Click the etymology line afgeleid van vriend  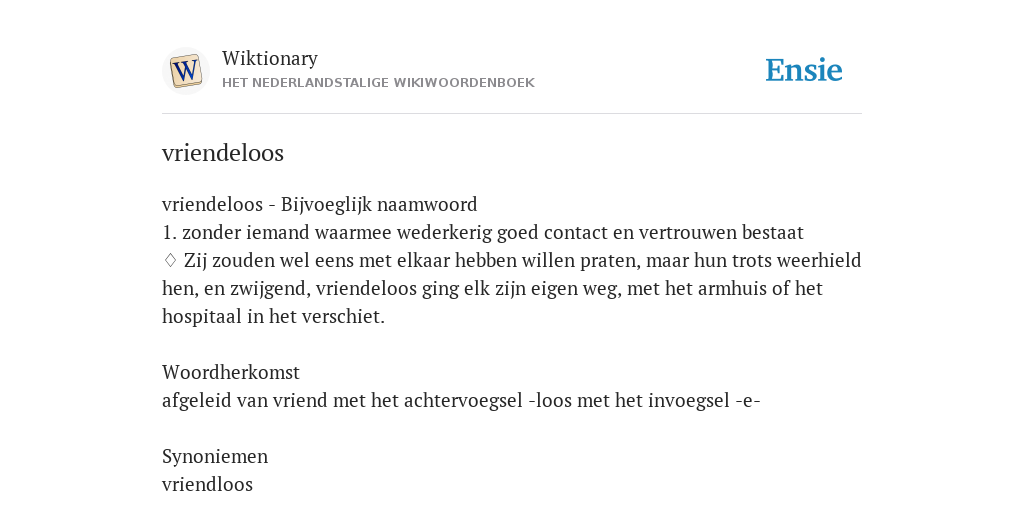click(461, 400)
